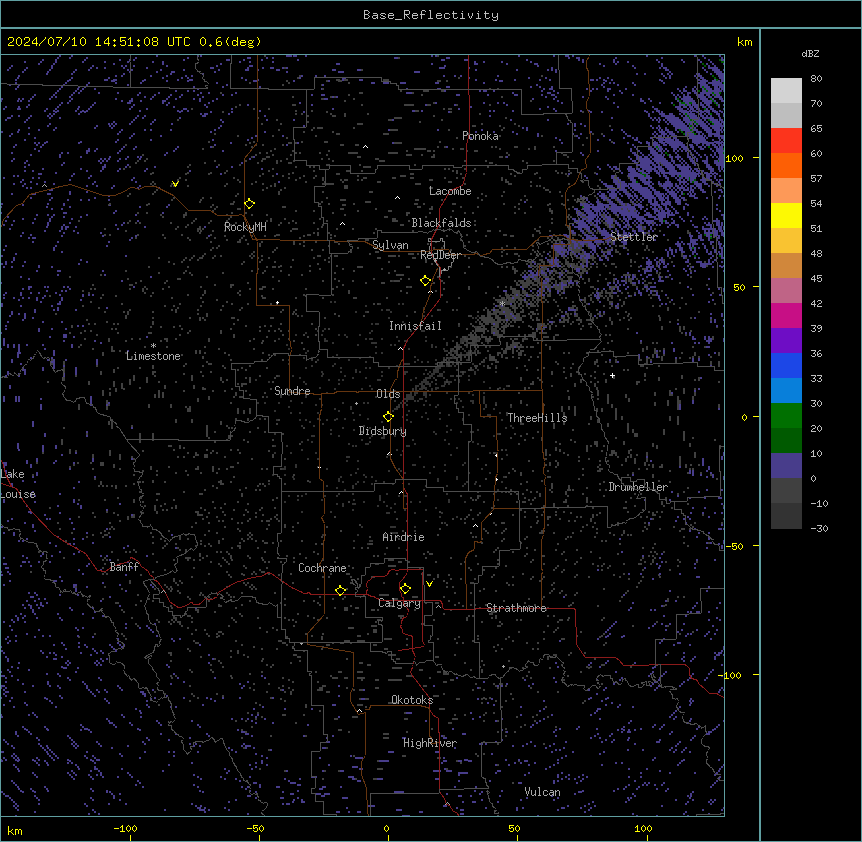Click the Olds label
The image size is (862, 842).
(388, 394)
